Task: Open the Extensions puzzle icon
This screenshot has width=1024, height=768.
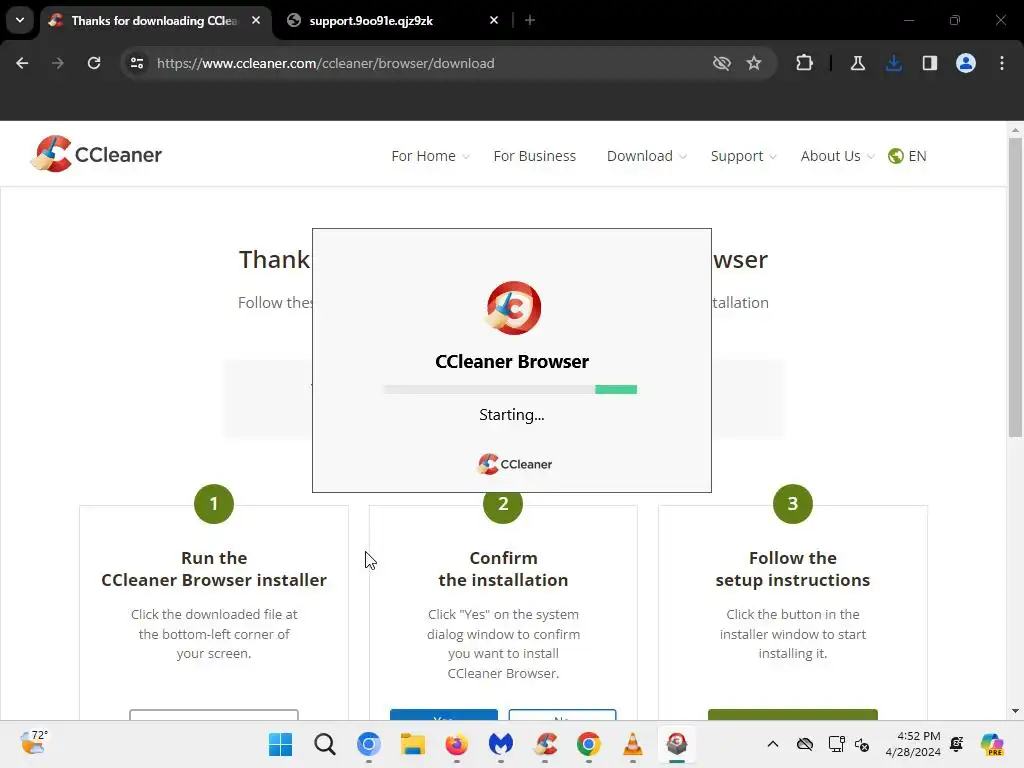Action: [x=805, y=63]
